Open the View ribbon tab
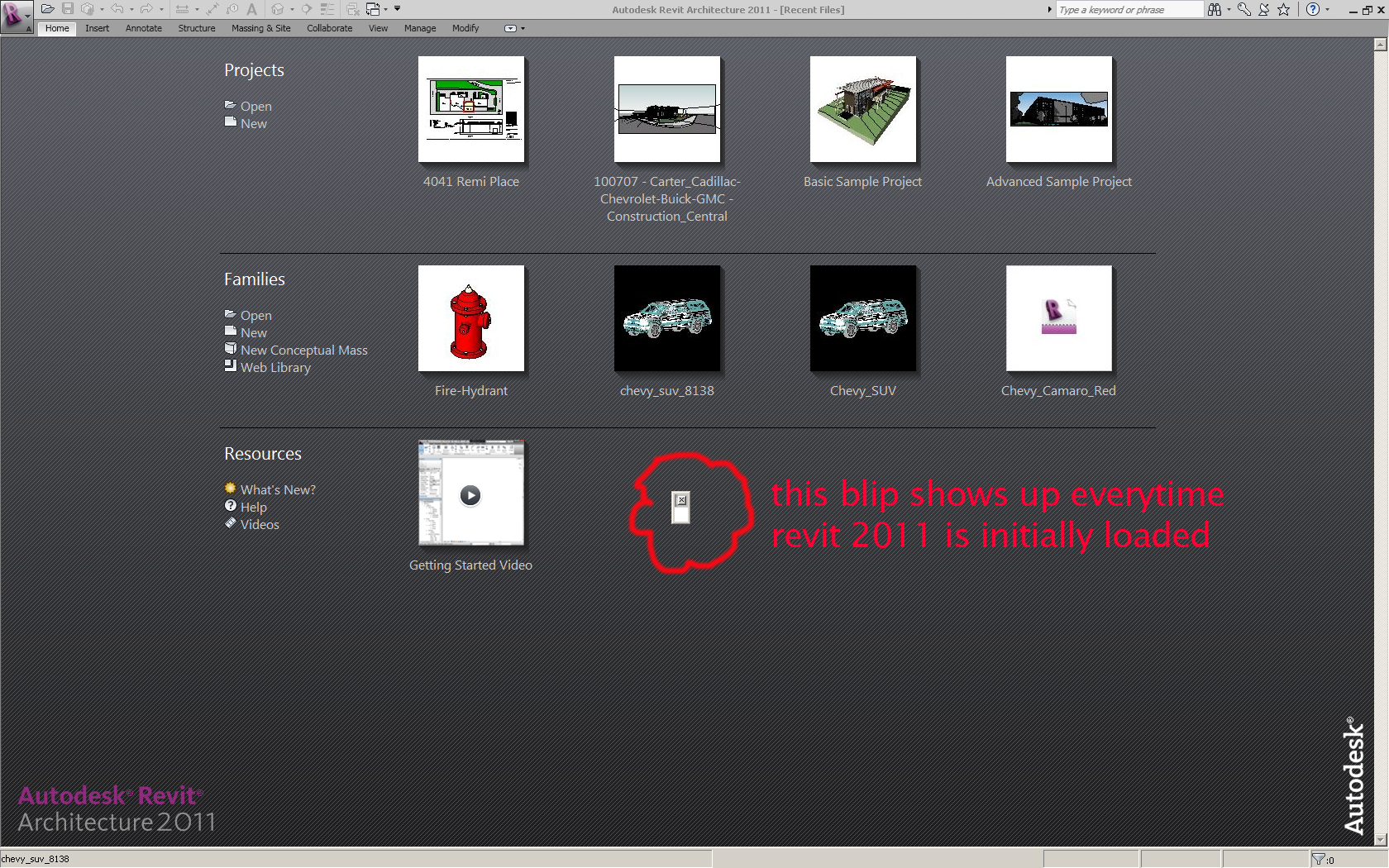Screen dimensions: 1389x868 point(378,28)
